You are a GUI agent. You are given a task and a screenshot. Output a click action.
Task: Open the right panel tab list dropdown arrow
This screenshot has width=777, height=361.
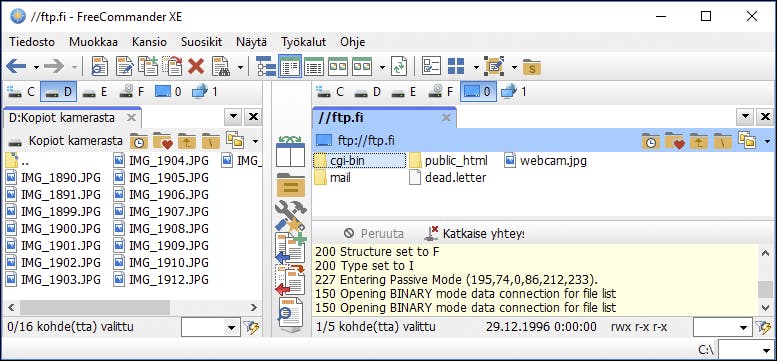[x=745, y=117]
